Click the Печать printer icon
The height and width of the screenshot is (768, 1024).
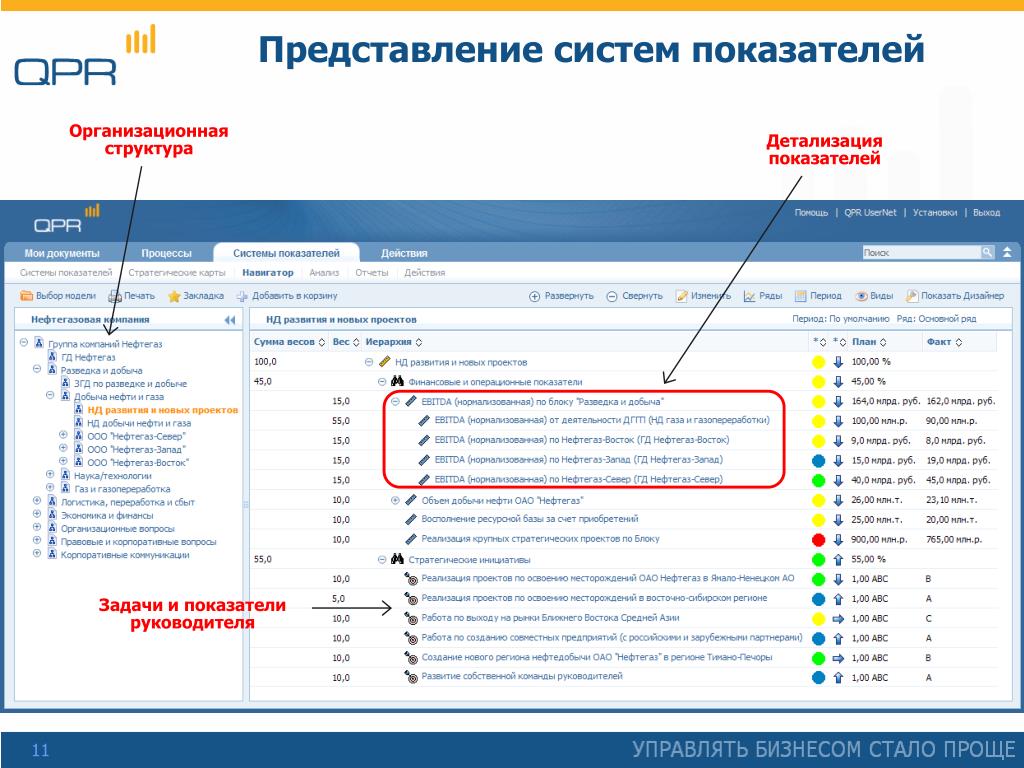(115, 296)
